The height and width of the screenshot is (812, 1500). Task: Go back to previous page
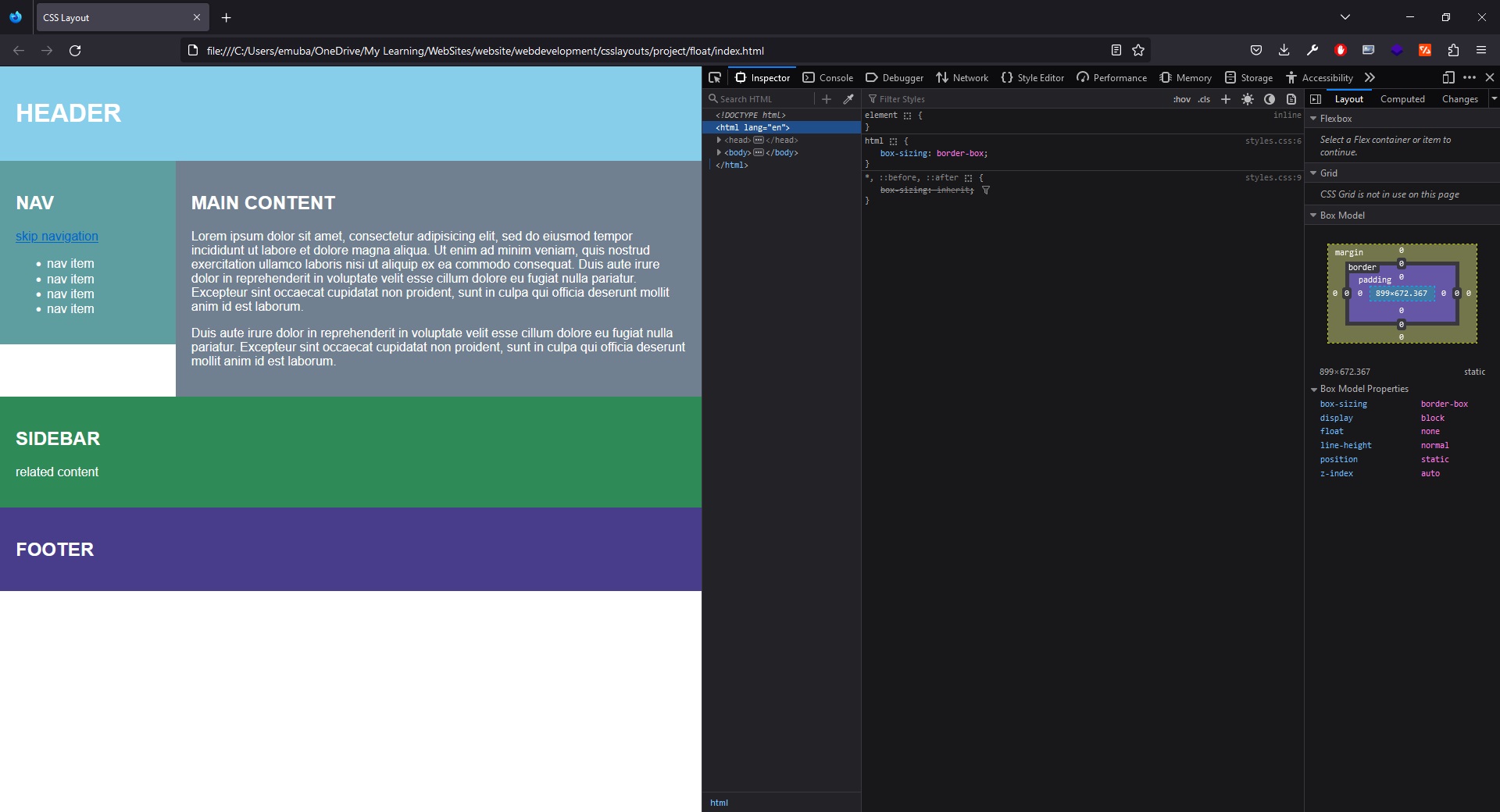[x=19, y=50]
